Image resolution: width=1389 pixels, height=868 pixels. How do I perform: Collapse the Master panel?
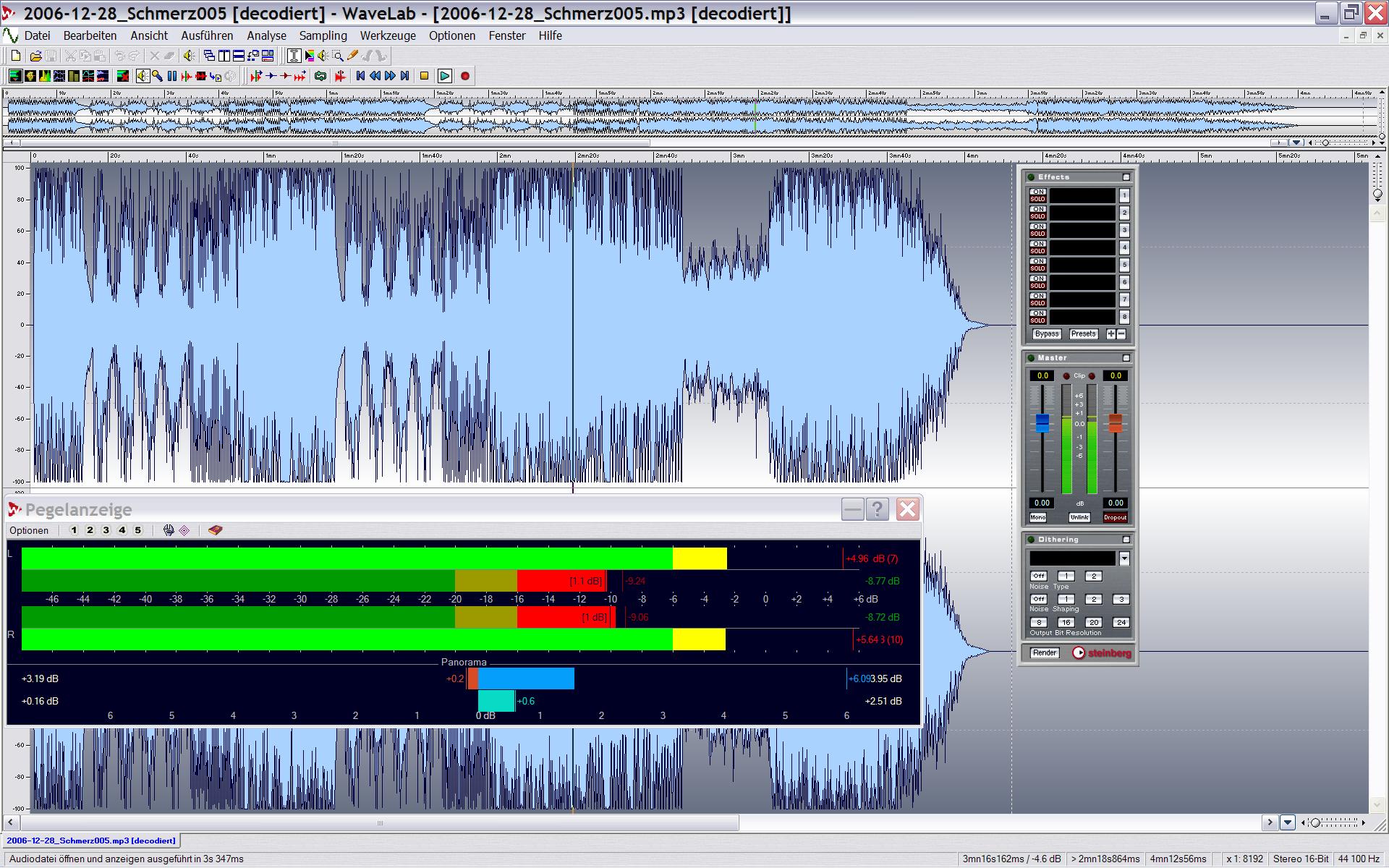(x=1126, y=358)
